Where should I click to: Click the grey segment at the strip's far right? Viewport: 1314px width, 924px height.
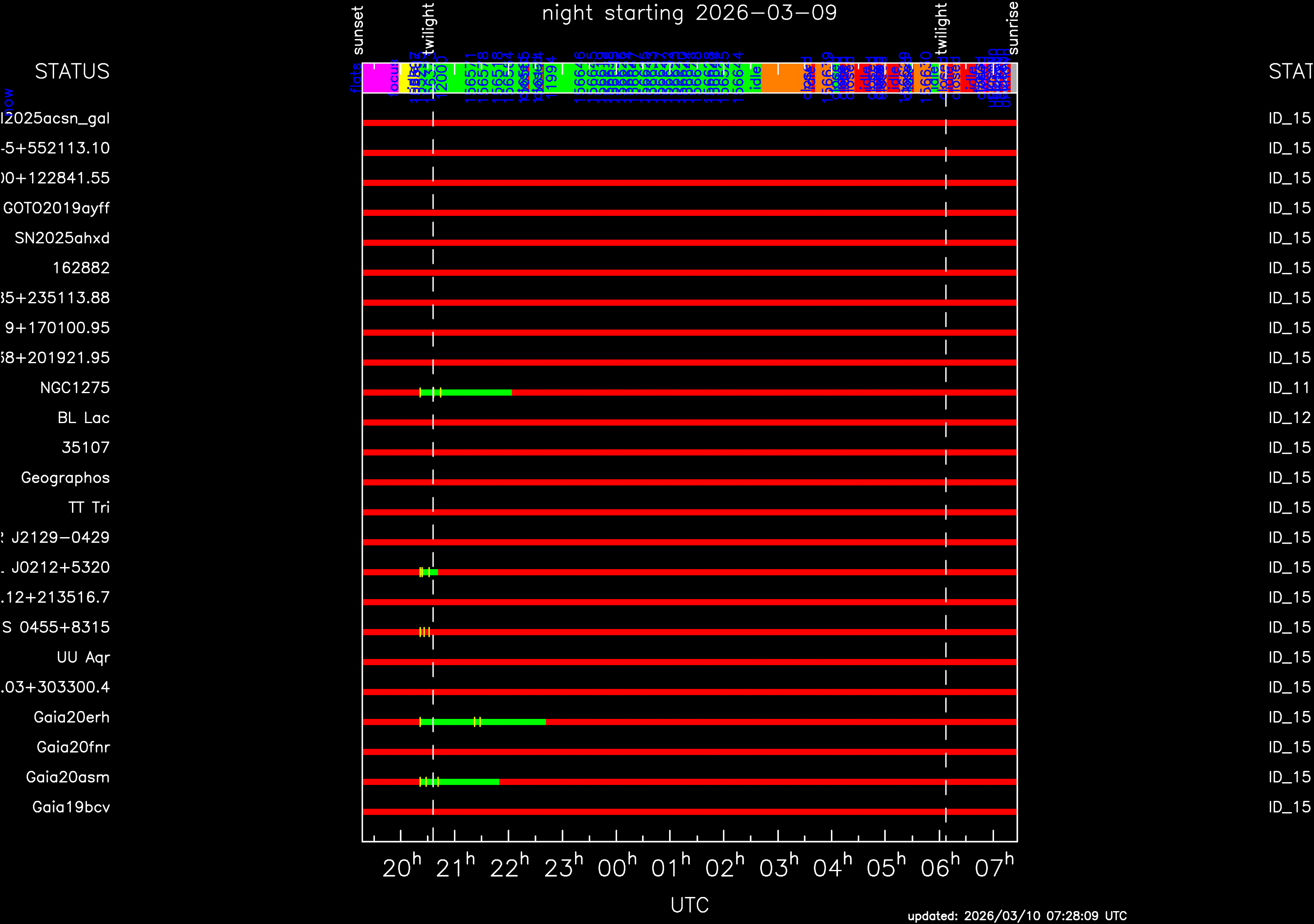(x=1014, y=78)
